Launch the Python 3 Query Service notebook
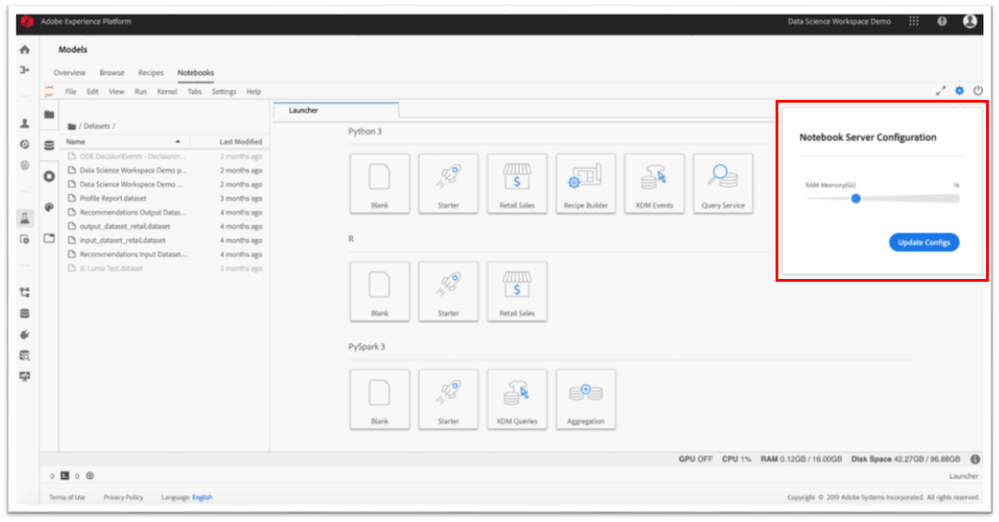Screen dimensions: 999x522 (x=722, y=183)
